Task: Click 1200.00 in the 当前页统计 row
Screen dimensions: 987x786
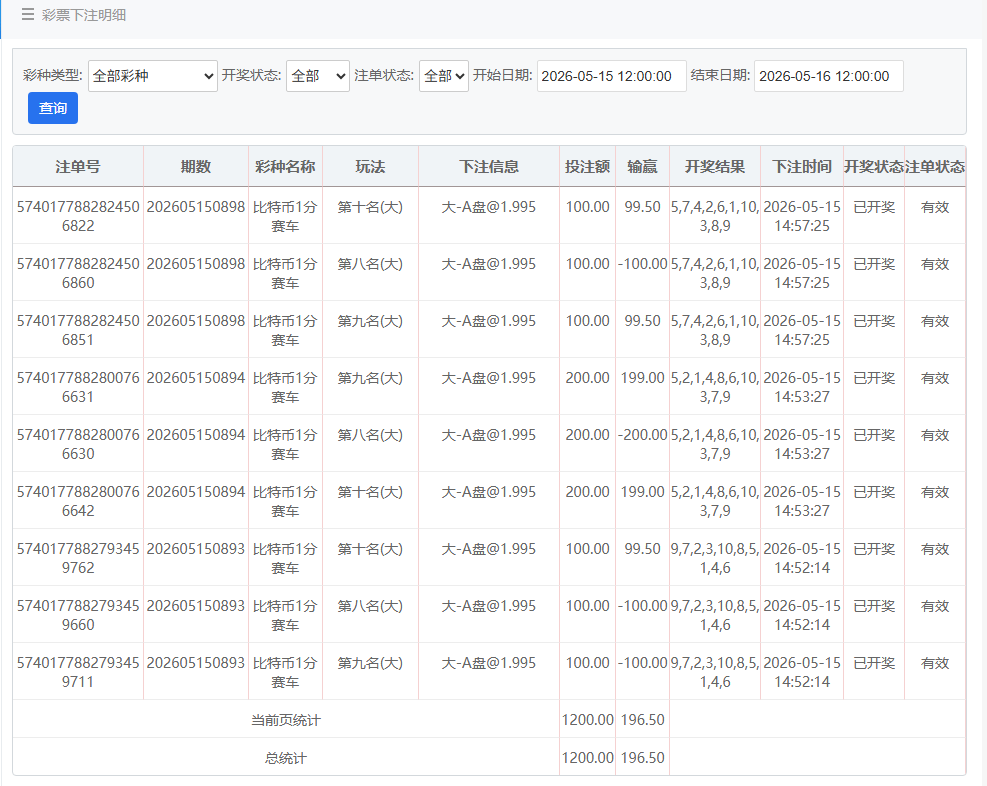Action: (587, 719)
